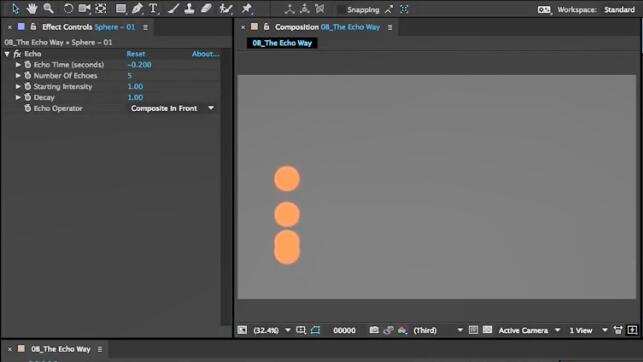Switch to the 08_The Echo Way timeline tab
This screenshot has width=643, height=362.
tap(60, 349)
